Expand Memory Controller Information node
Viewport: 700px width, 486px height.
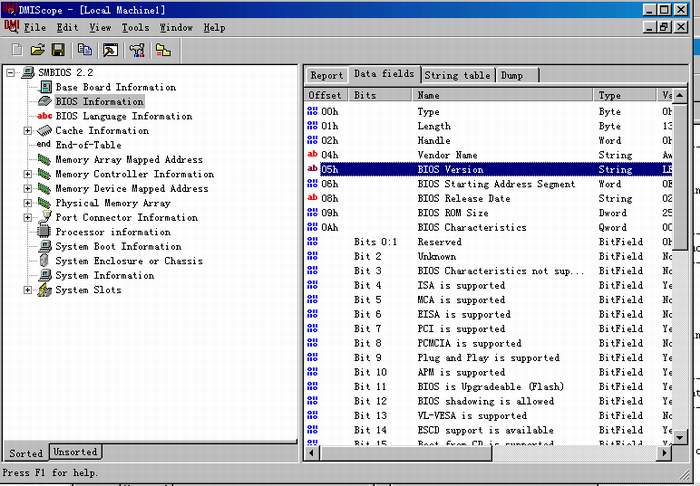point(28,174)
